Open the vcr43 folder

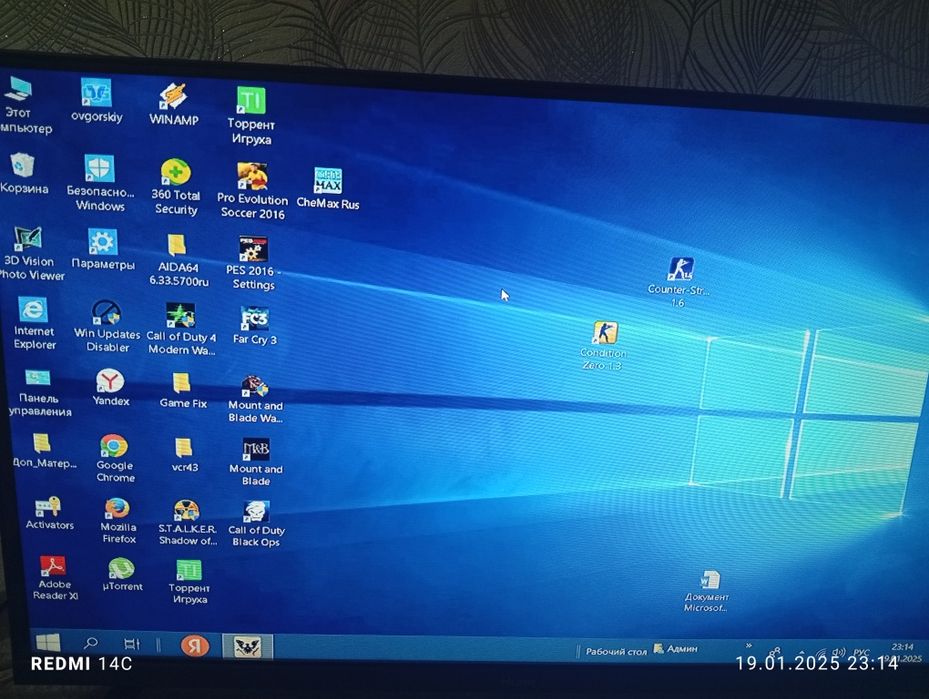184,455
